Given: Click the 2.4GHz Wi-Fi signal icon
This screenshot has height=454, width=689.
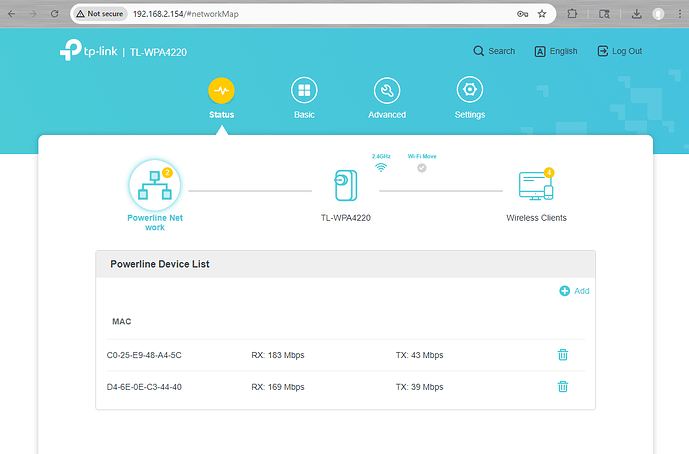Looking at the screenshot, I should click(x=381, y=167).
